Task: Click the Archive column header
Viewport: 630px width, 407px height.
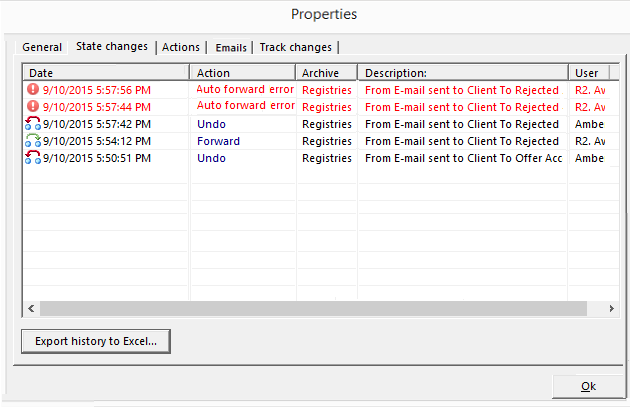Action: [326, 73]
